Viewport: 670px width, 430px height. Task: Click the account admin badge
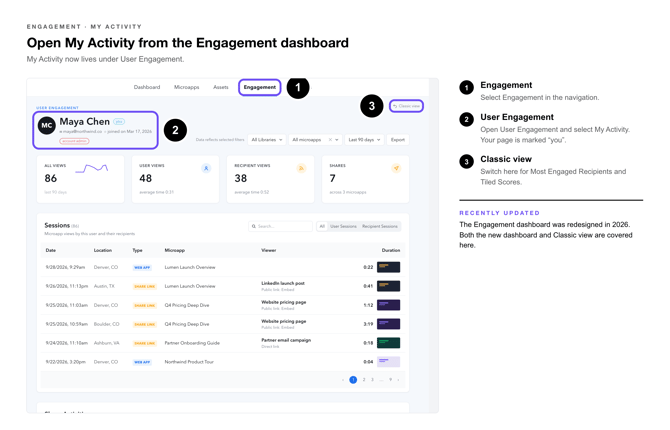[x=74, y=141]
